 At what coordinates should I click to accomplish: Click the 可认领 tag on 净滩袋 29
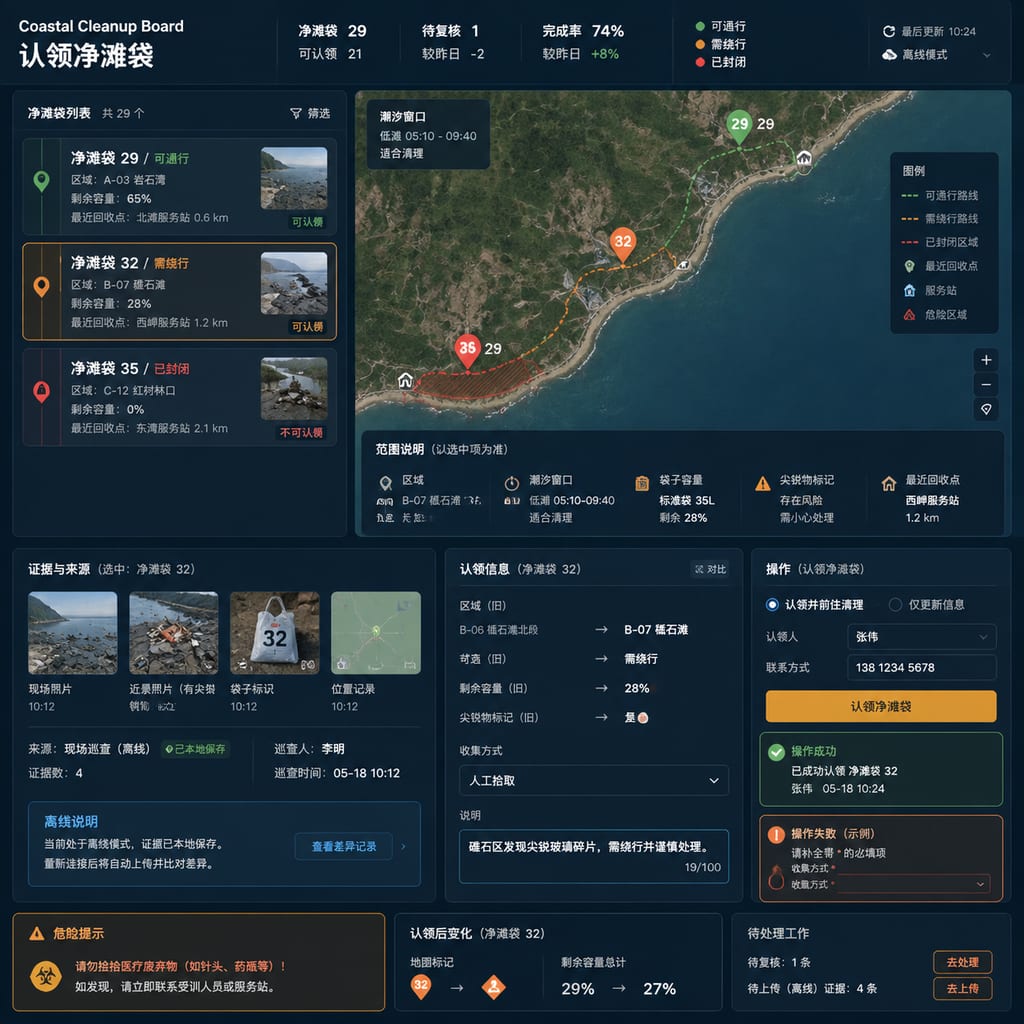pos(307,222)
